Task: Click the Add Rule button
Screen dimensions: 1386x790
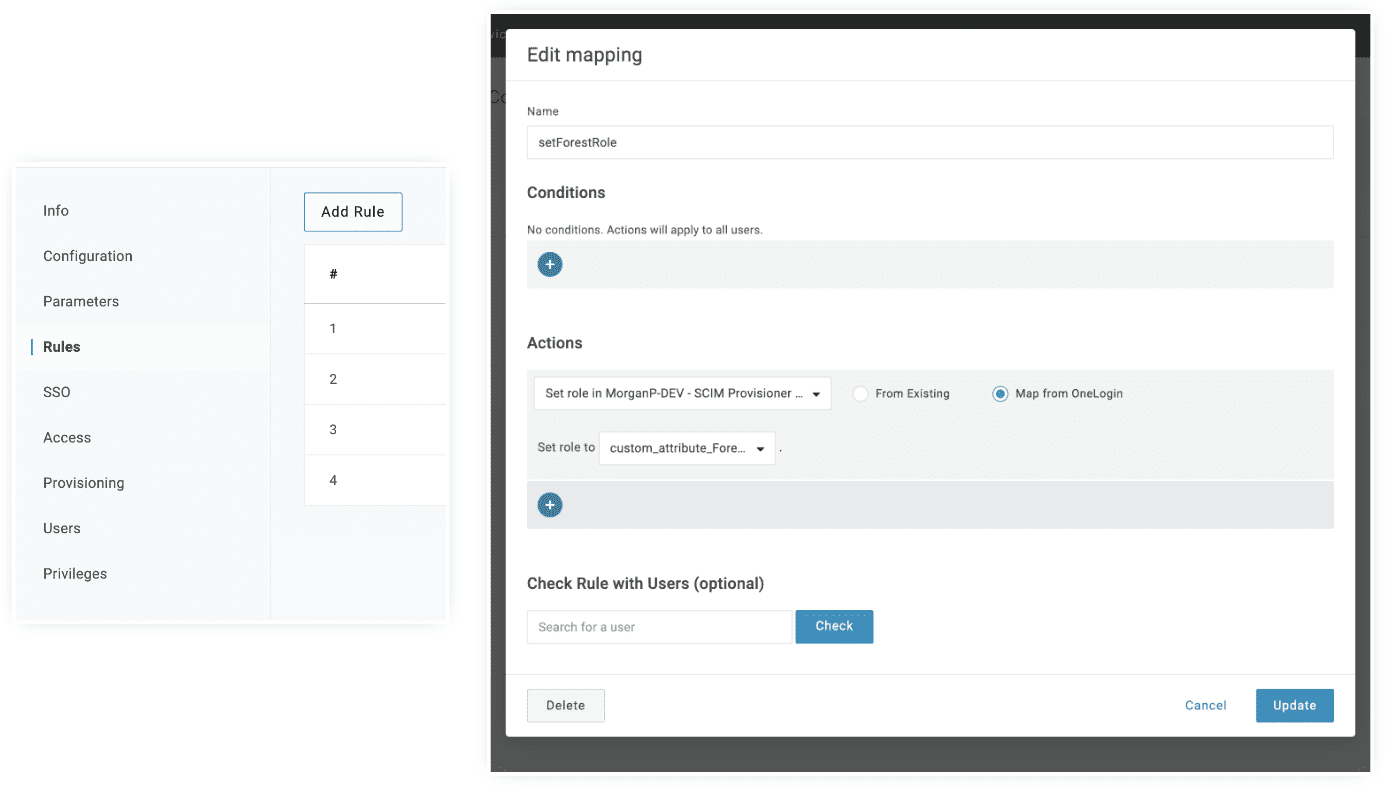Action: coord(353,212)
